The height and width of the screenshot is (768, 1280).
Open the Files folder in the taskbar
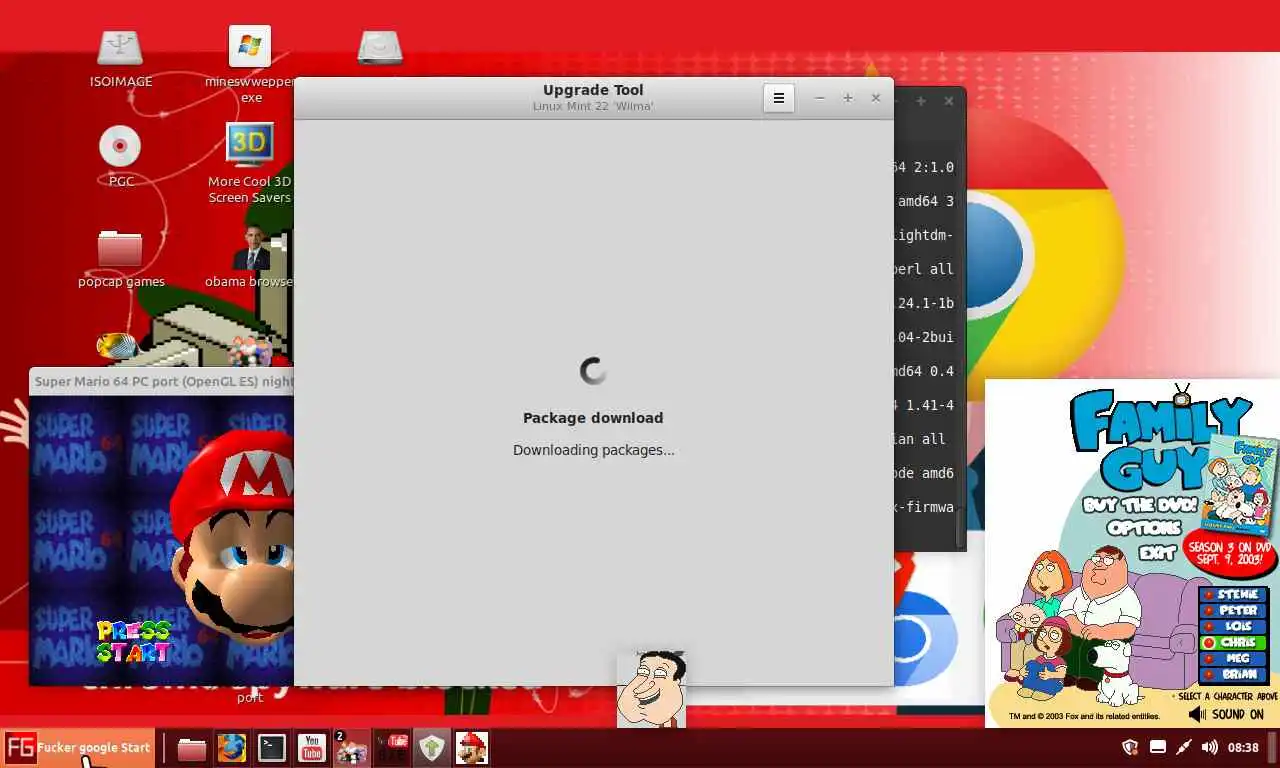point(191,748)
